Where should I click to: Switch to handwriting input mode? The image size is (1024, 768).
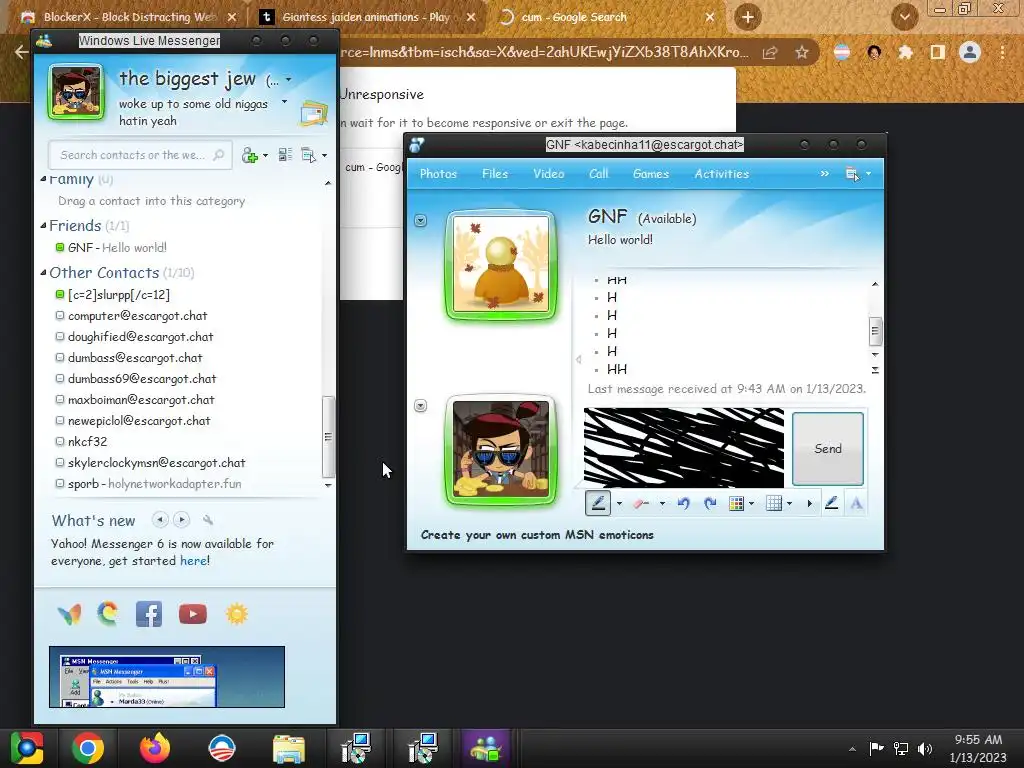(831, 503)
